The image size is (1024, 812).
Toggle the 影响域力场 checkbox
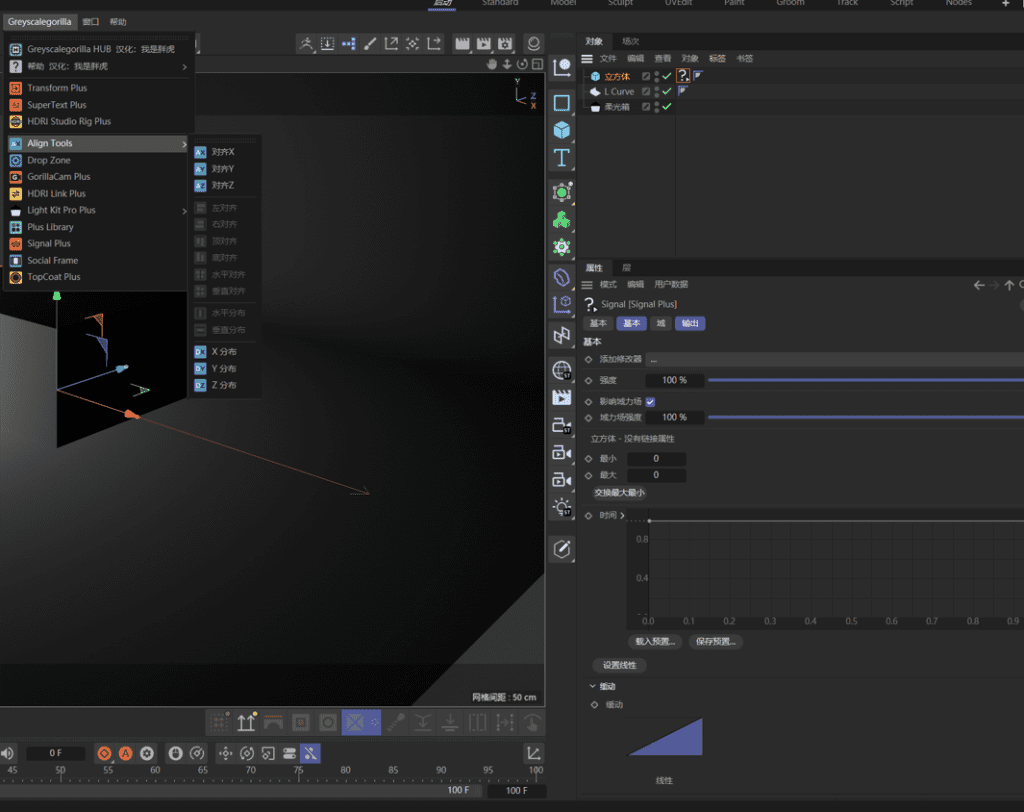point(650,402)
